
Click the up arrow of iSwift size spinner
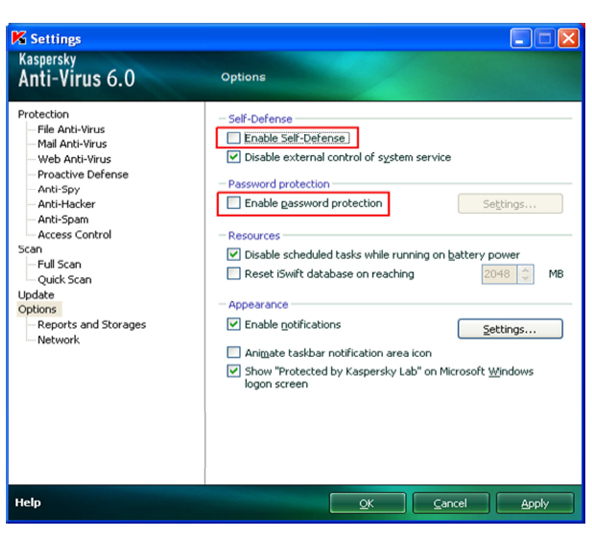point(525,270)
